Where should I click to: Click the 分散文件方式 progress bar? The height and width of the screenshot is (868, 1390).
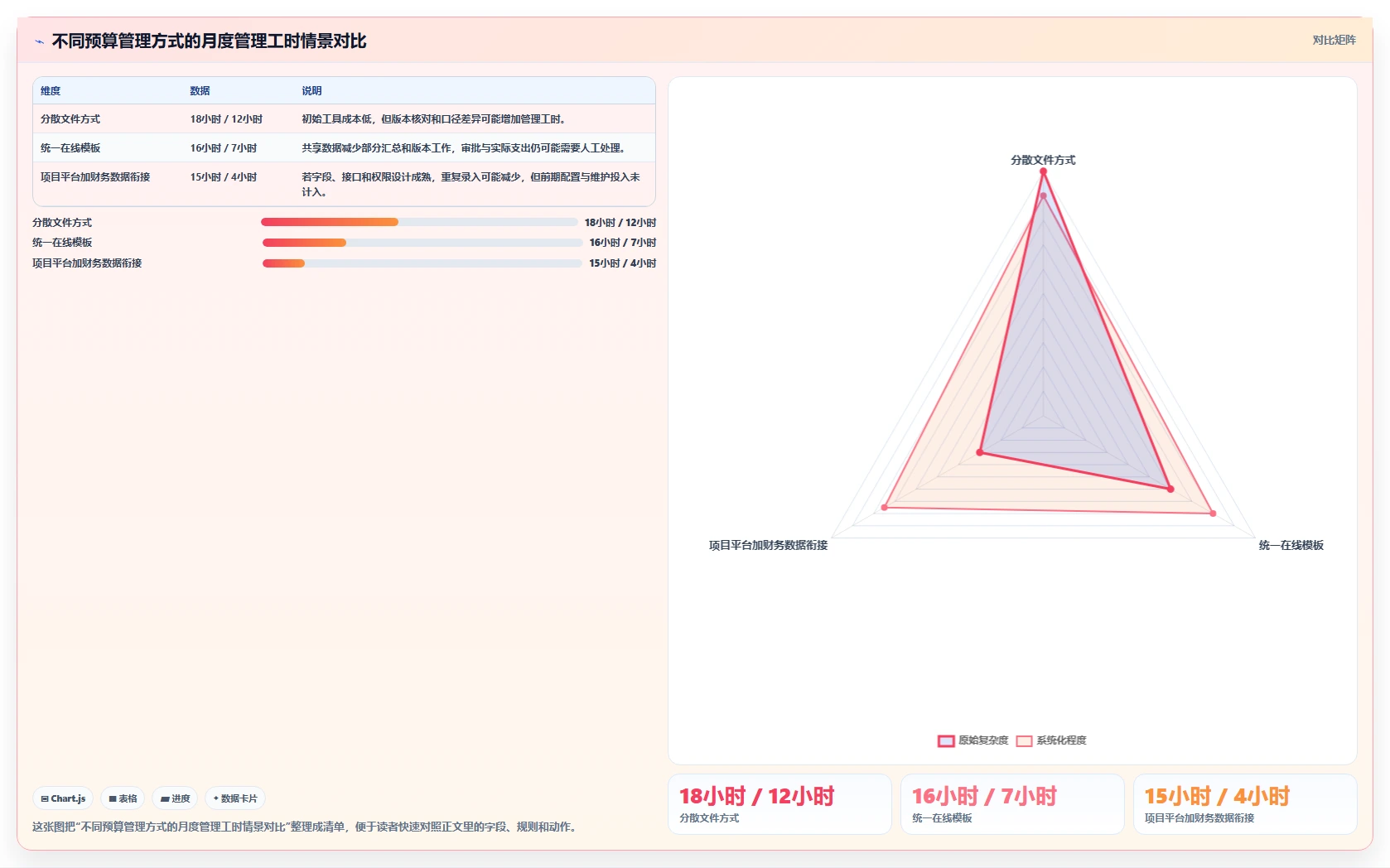coord(419,222)
